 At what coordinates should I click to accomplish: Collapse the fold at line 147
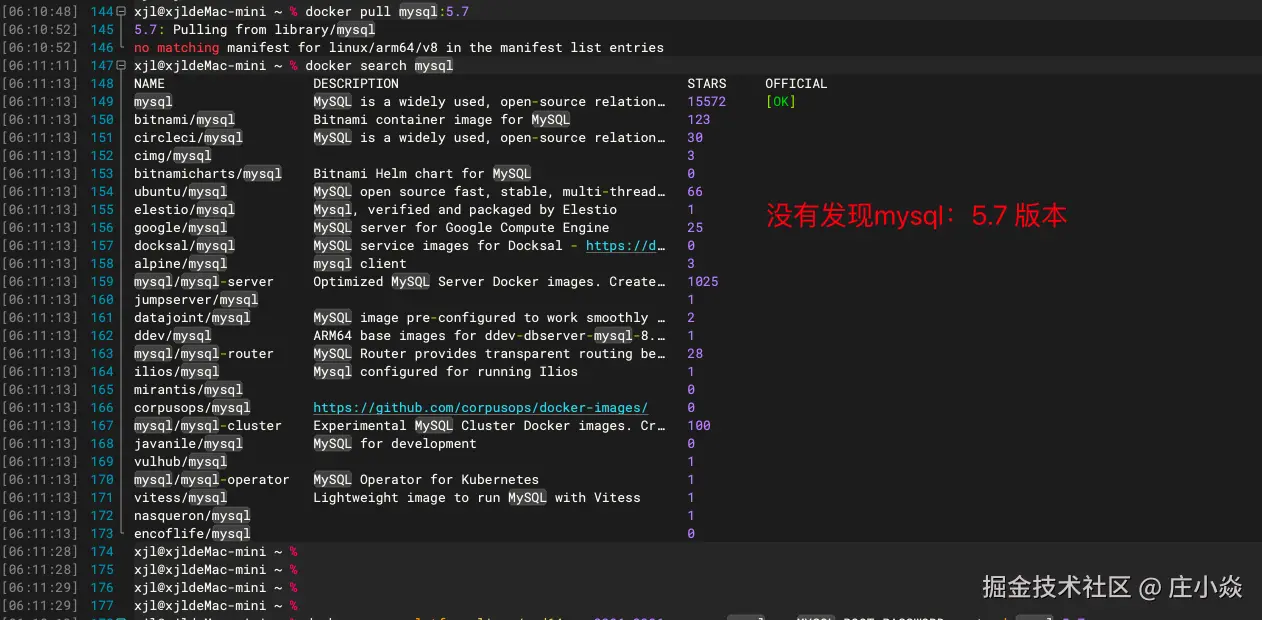121,66
